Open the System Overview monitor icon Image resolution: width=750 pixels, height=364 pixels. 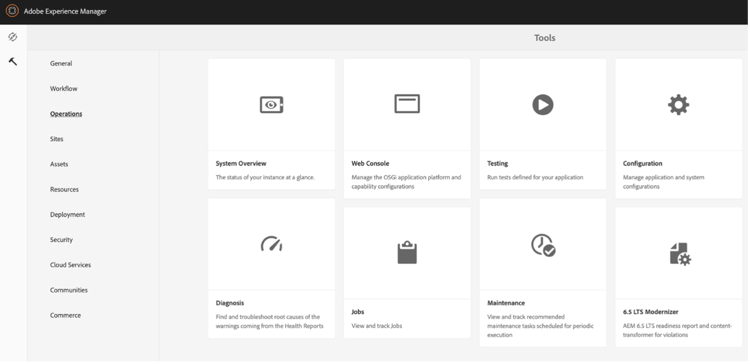pyautogui.click(x=272, y=104)
